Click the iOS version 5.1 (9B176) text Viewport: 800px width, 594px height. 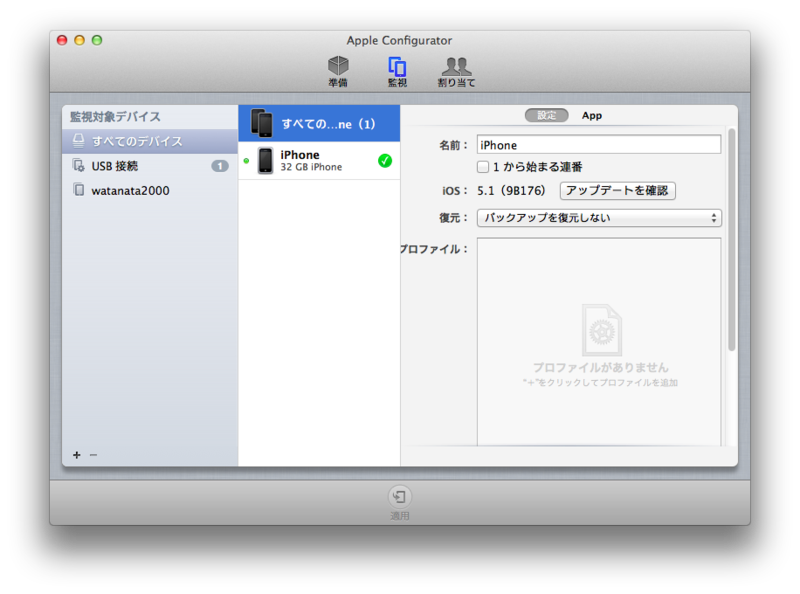[511, 190]
